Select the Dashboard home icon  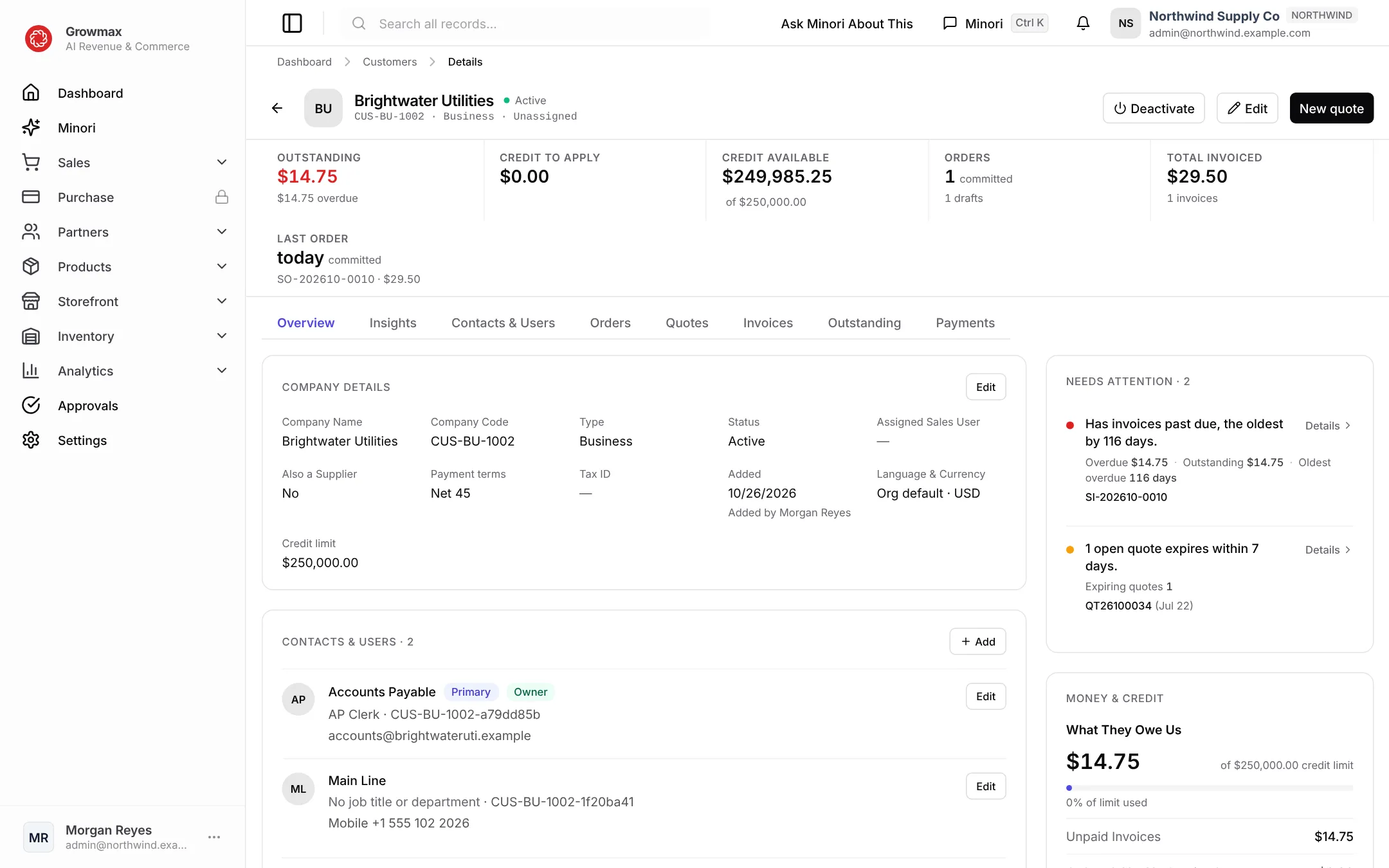coord(31,93)
